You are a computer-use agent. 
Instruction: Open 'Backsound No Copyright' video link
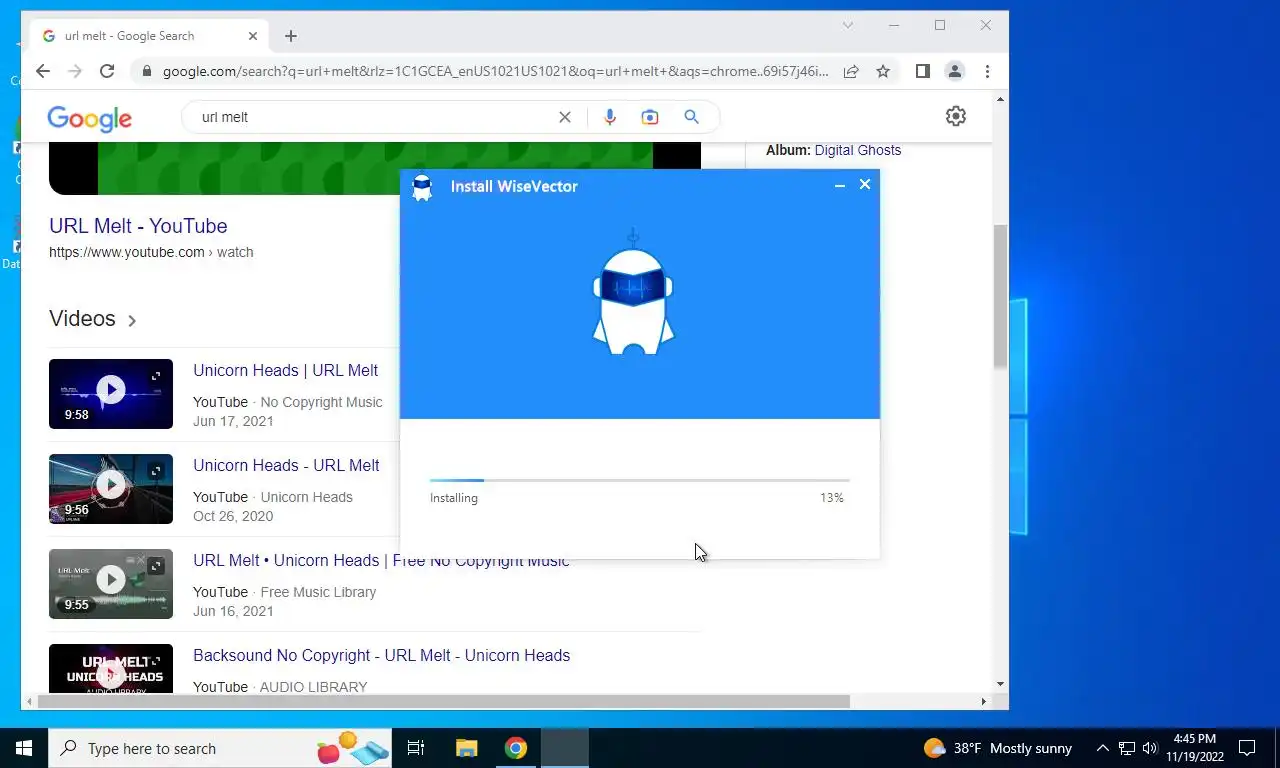tap(381, 655)
